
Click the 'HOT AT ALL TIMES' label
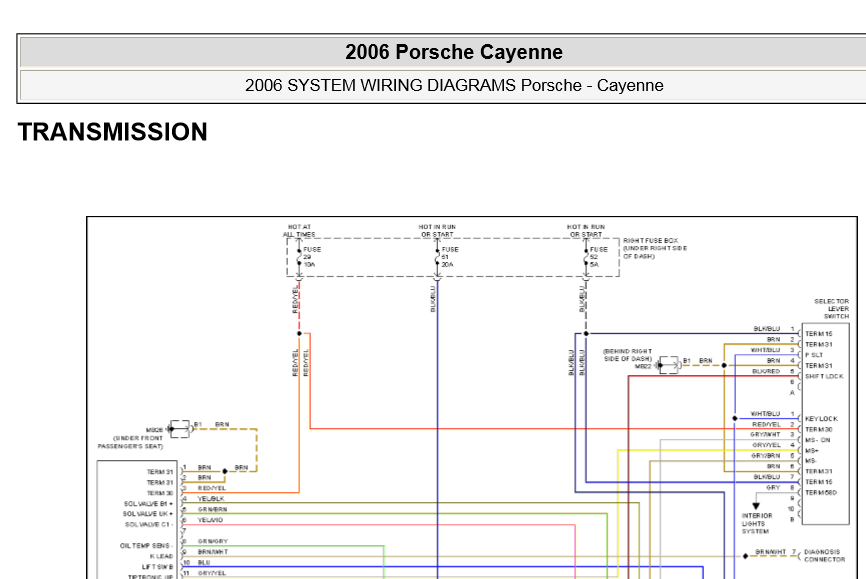pyautogui.click(x=299, y=230)
